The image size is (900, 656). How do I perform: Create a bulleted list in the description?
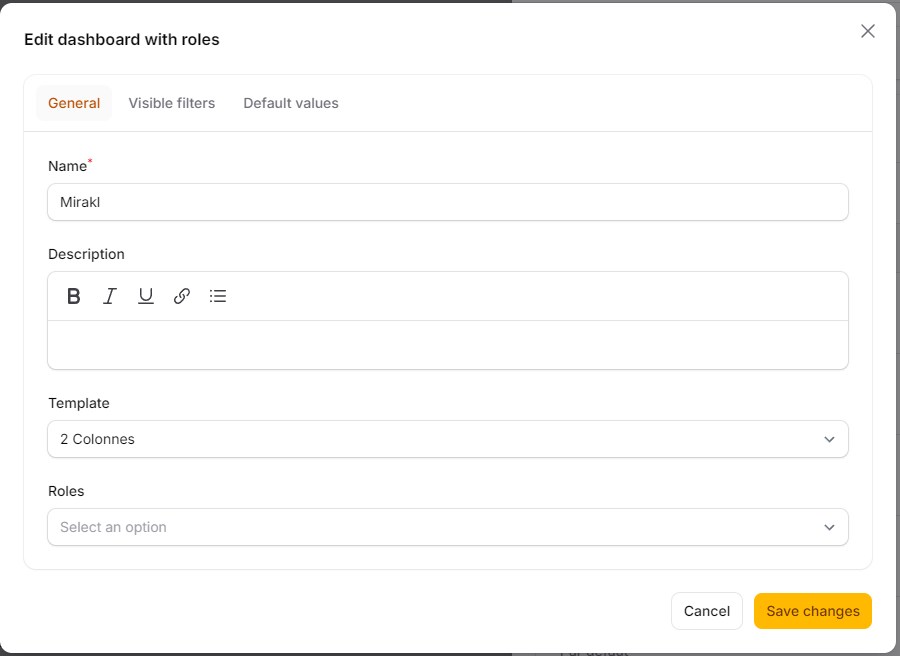[217, 295]
